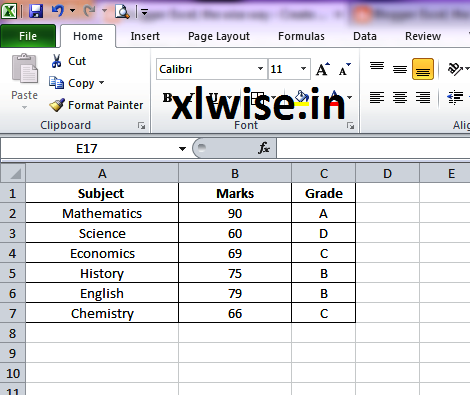Screen dimensions: 470x395
Task: Click the Insert Function fx icon
Action: (x=264, y=148)
